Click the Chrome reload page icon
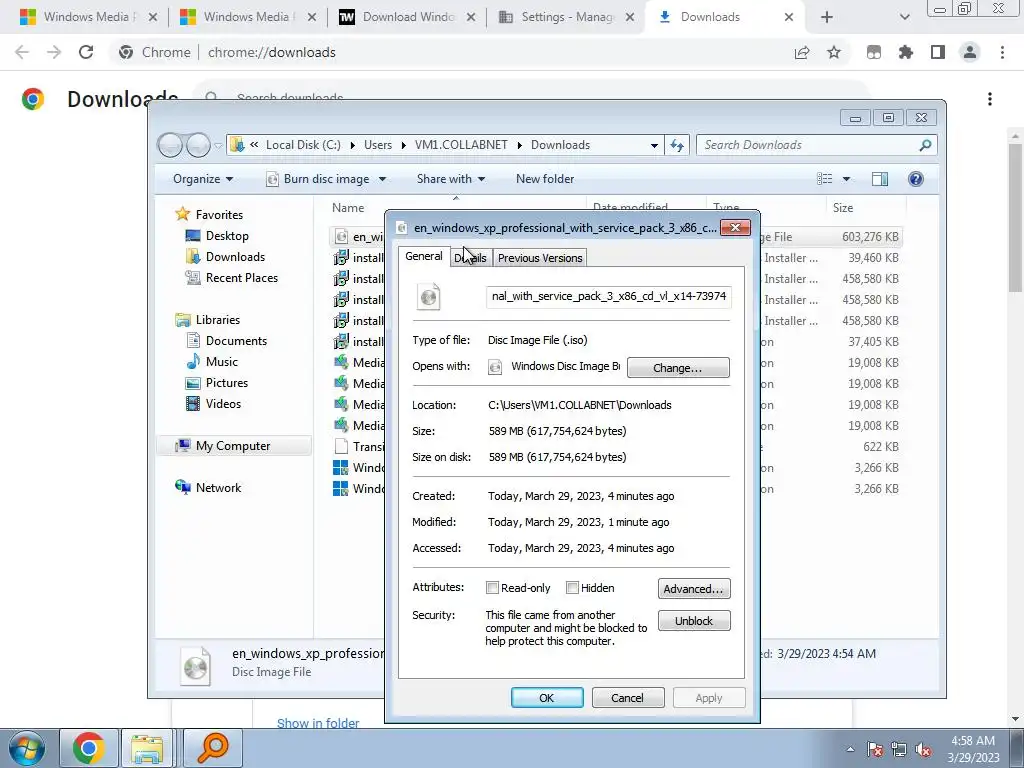1024x768 pixels. [86, 52]
